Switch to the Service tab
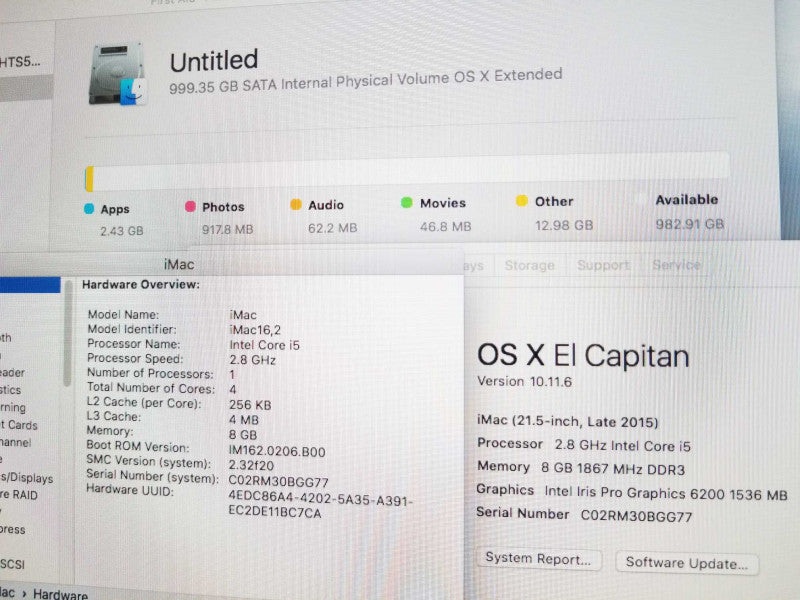The image size is (800, 600). point(676,265)
